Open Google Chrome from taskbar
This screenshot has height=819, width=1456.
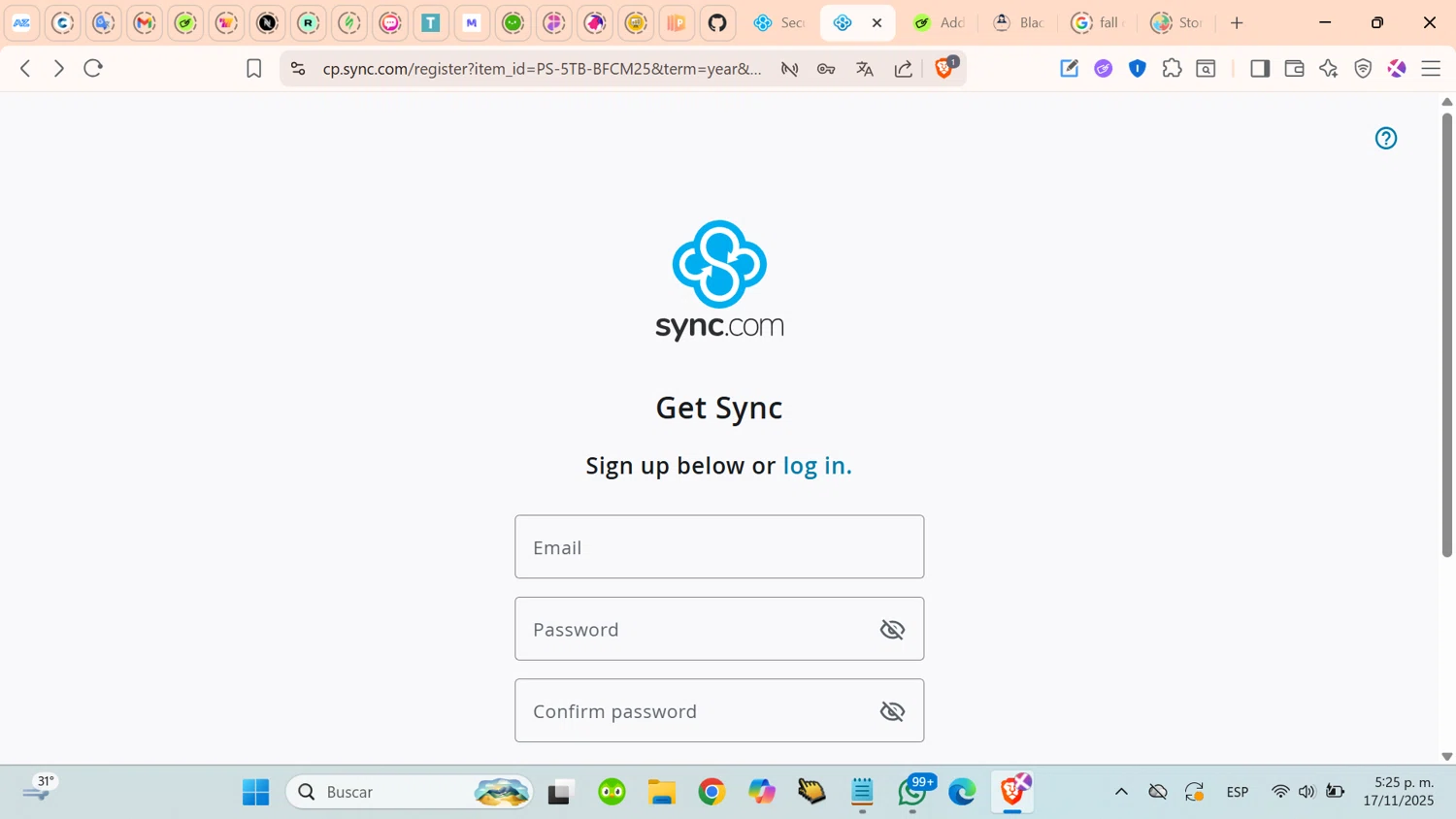711,792
